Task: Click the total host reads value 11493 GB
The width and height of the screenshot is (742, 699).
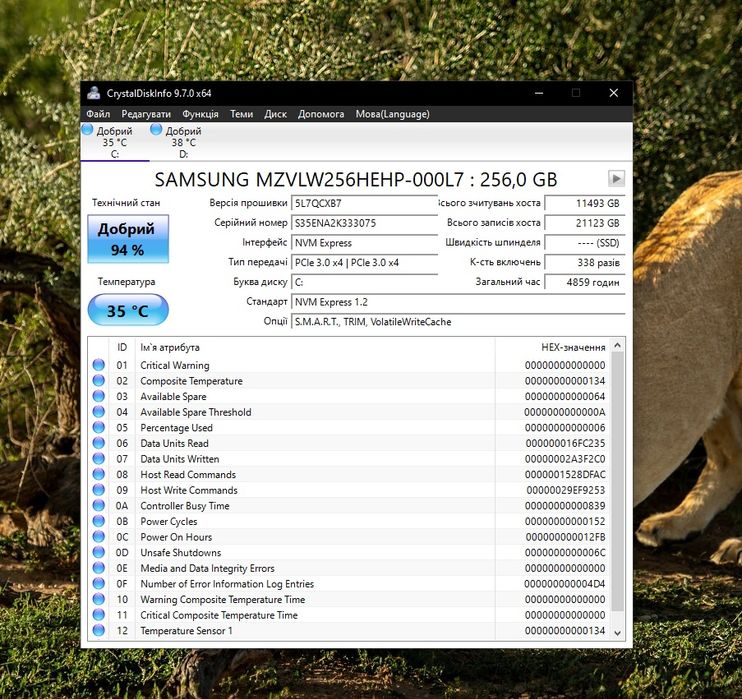Action: pyautogui.click(x=585, y=203)
